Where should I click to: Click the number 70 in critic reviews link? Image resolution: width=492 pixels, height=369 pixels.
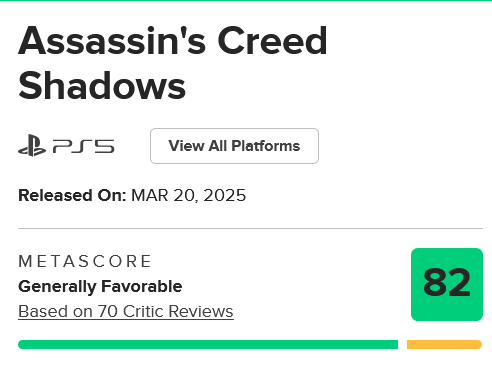(x=108, y=312)
